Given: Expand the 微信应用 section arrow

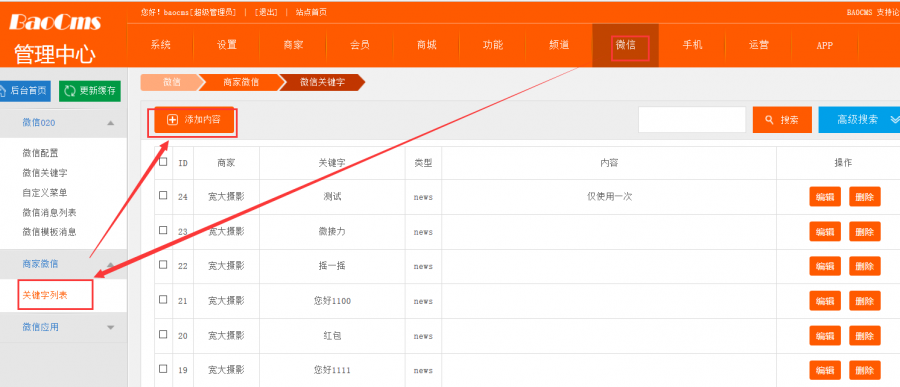Looking at the screenshot, I should pyautogui.click(x=111, y=327).
